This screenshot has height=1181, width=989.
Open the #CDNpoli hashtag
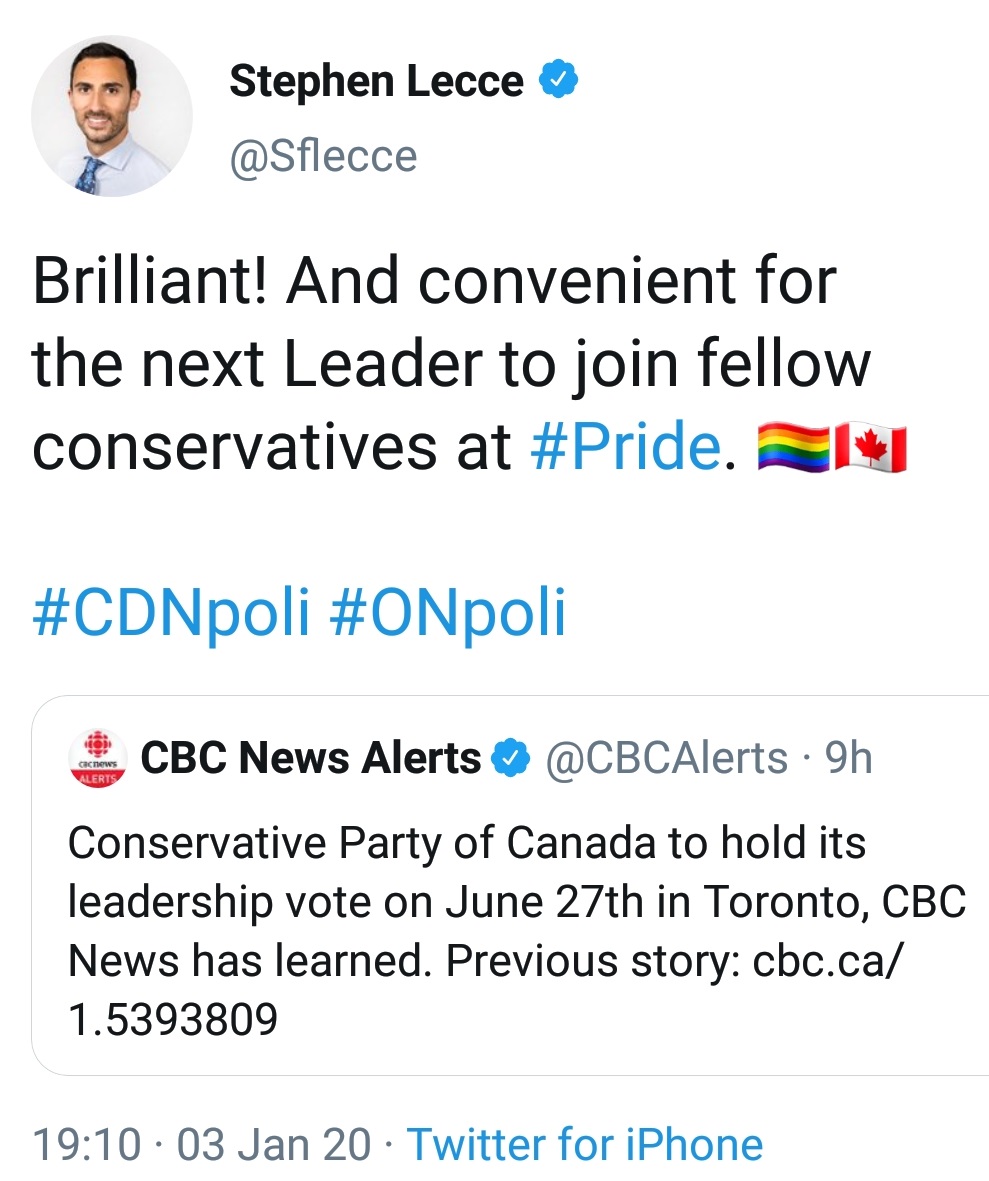pyautogui.click(x=170, y=613)
